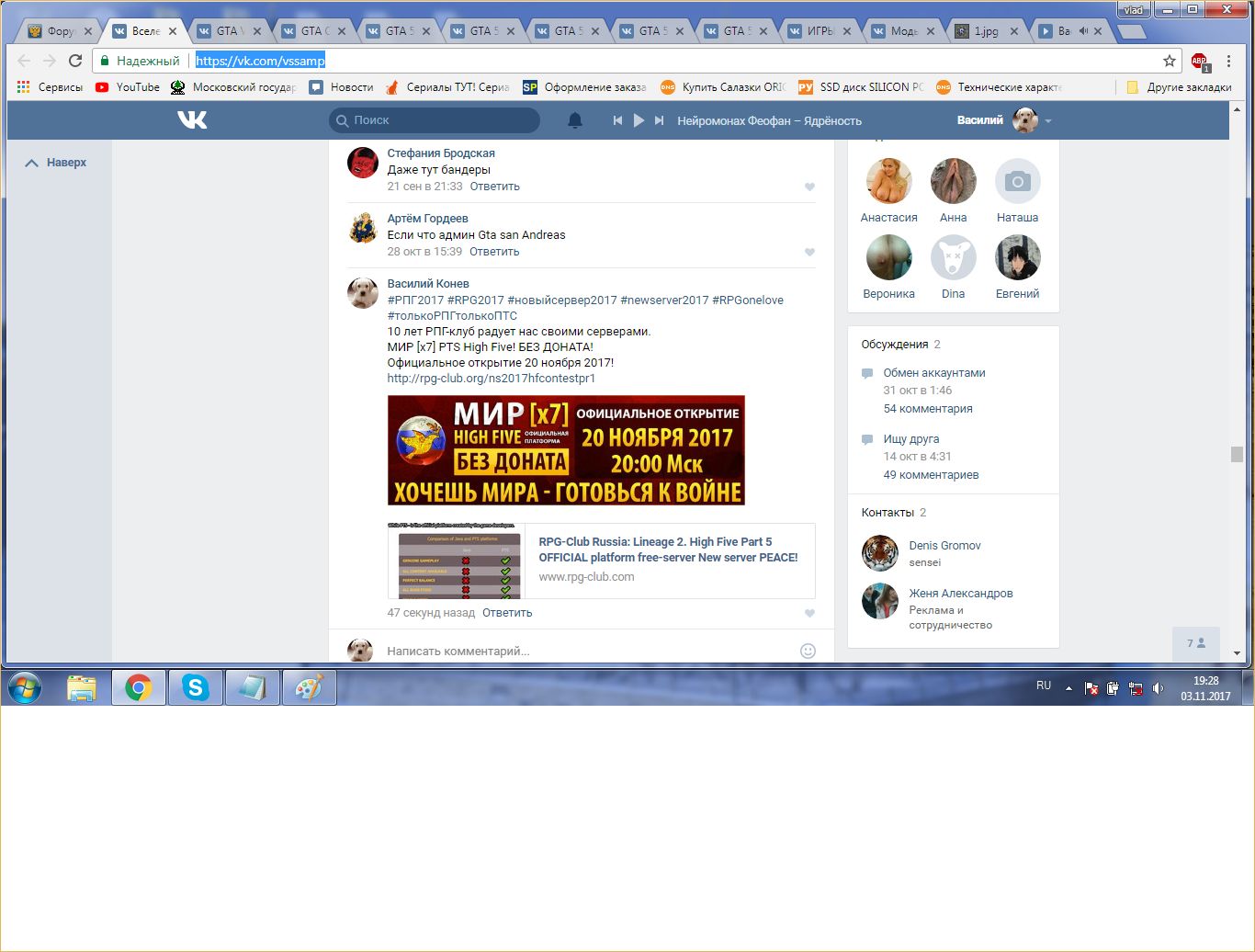Play the current track in header

pos(639,120)
